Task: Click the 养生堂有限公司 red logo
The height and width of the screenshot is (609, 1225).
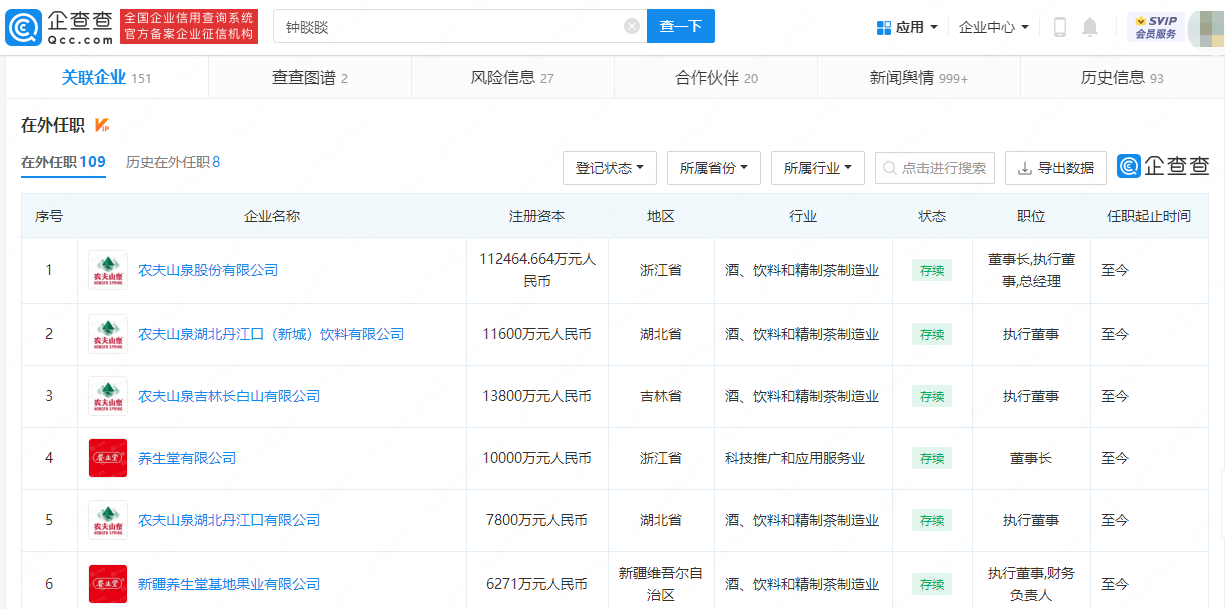Action: [x=108, y=458]
